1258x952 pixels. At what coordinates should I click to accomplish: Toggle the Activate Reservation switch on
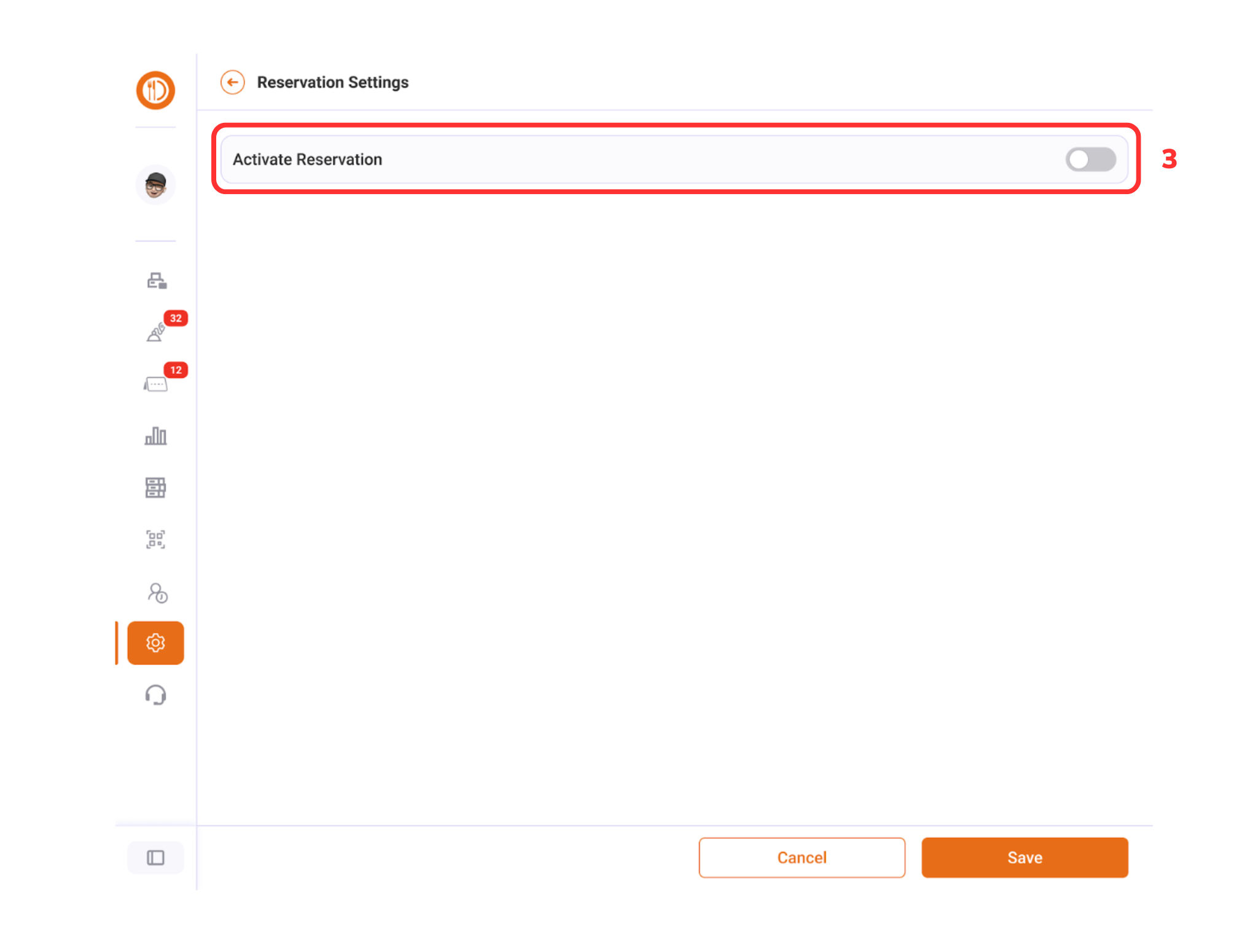[x=1090, y=160]
